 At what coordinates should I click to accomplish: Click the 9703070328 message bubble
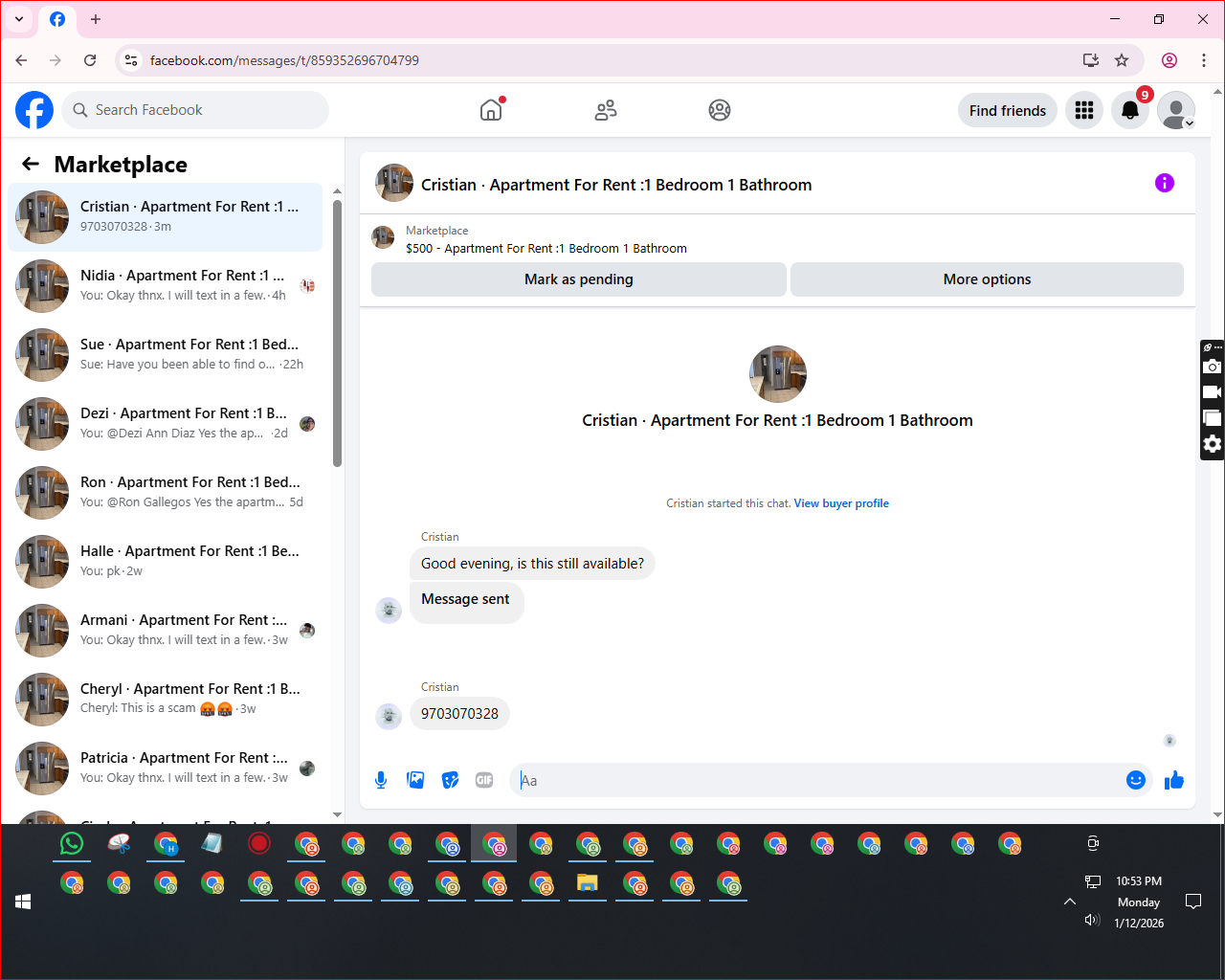(x=459, y=714)
